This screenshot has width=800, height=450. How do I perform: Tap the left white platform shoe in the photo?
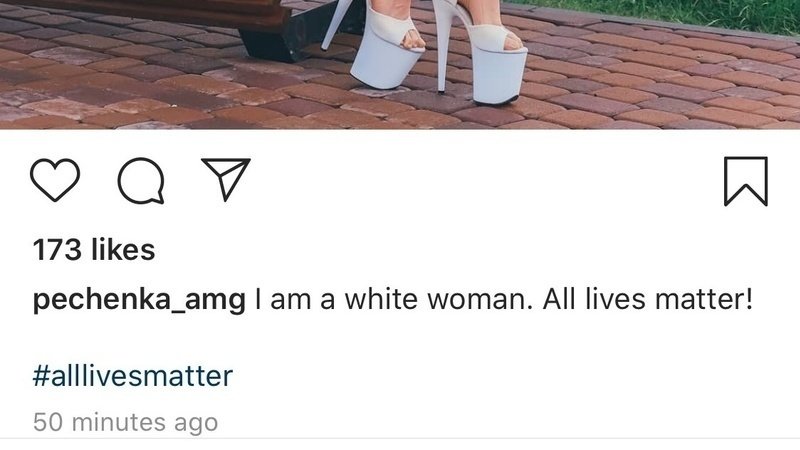coord(388,51)
